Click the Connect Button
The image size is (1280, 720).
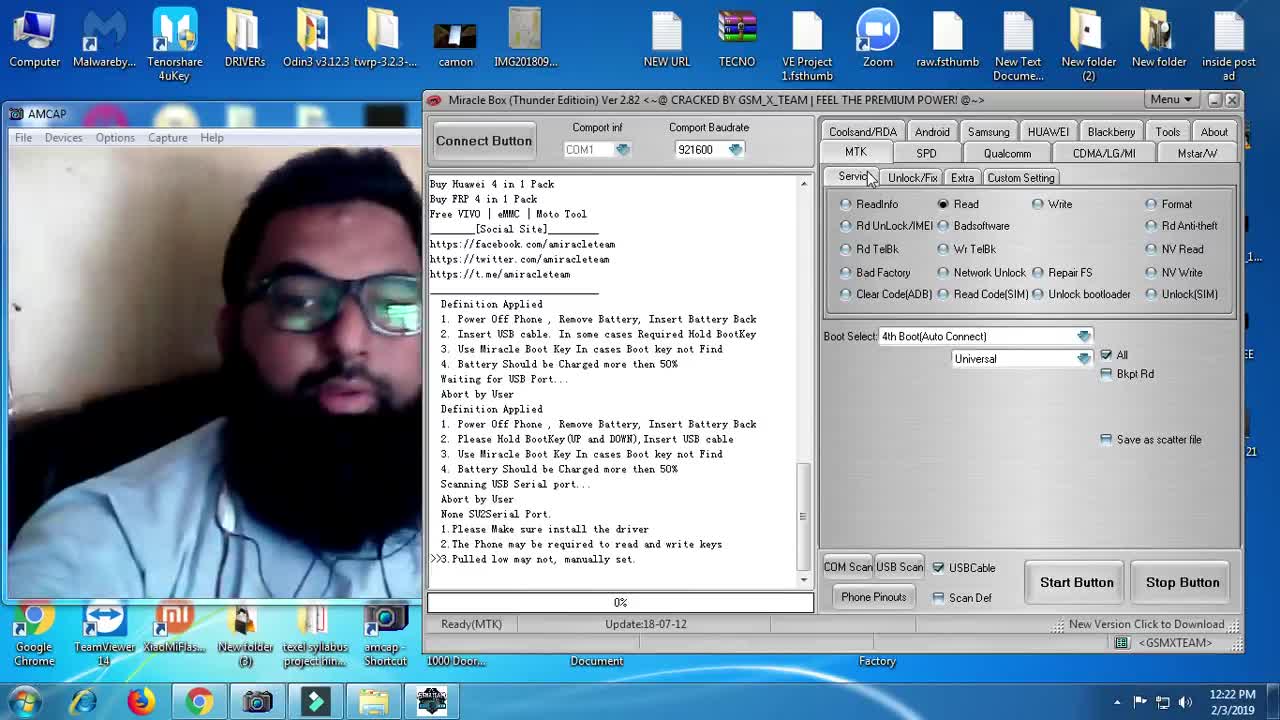[x=483, y=141]
